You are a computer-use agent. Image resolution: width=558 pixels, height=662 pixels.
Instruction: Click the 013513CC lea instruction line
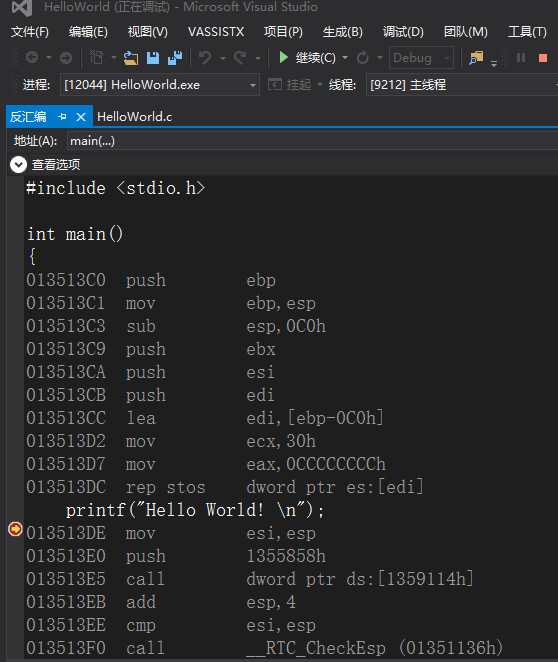click(x=205, y=418)
